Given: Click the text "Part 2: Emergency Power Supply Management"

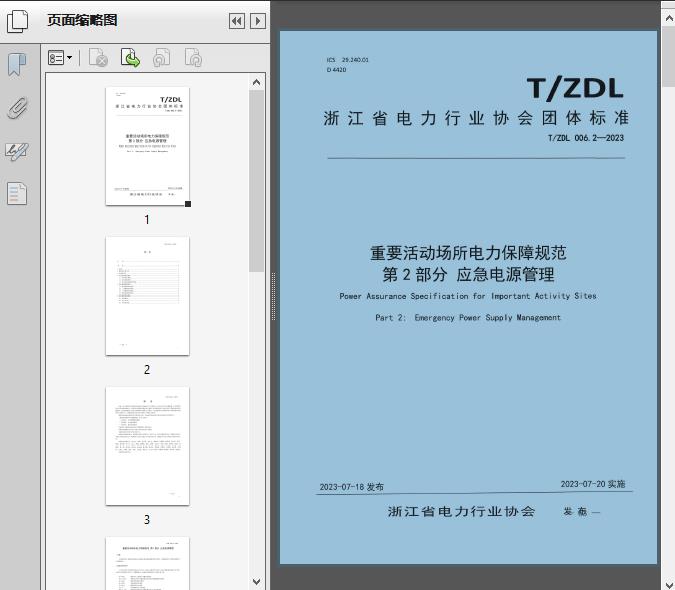Looking at the screenshot, I should (468, 318).
